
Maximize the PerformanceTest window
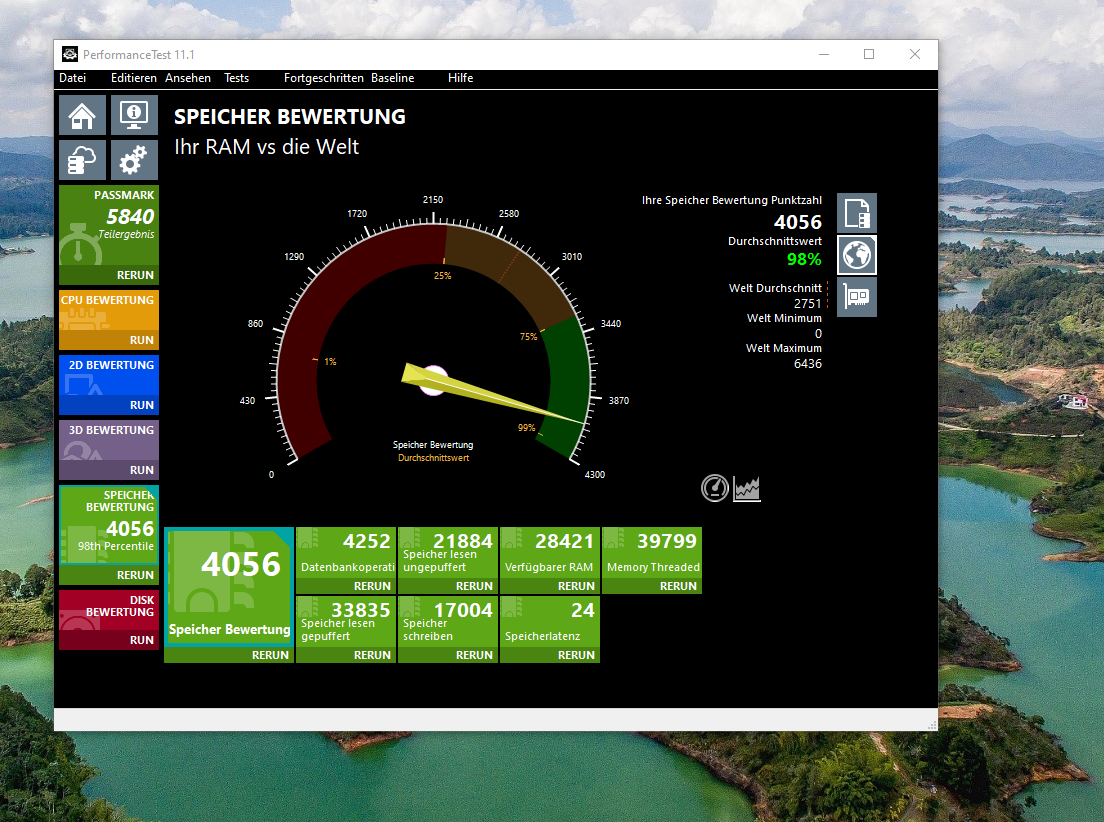[869, 54]
